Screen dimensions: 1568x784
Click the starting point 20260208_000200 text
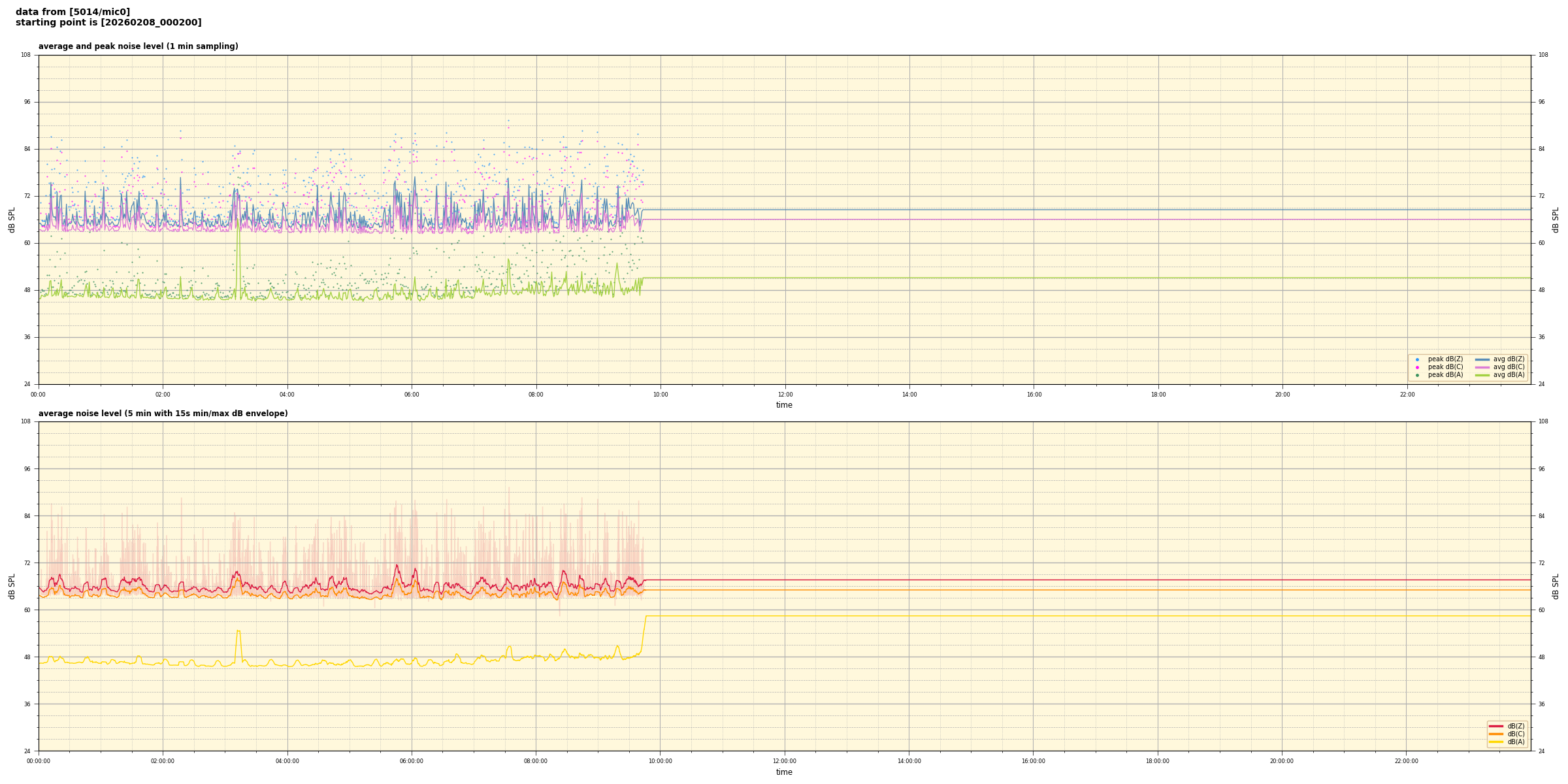pos(108,23)
